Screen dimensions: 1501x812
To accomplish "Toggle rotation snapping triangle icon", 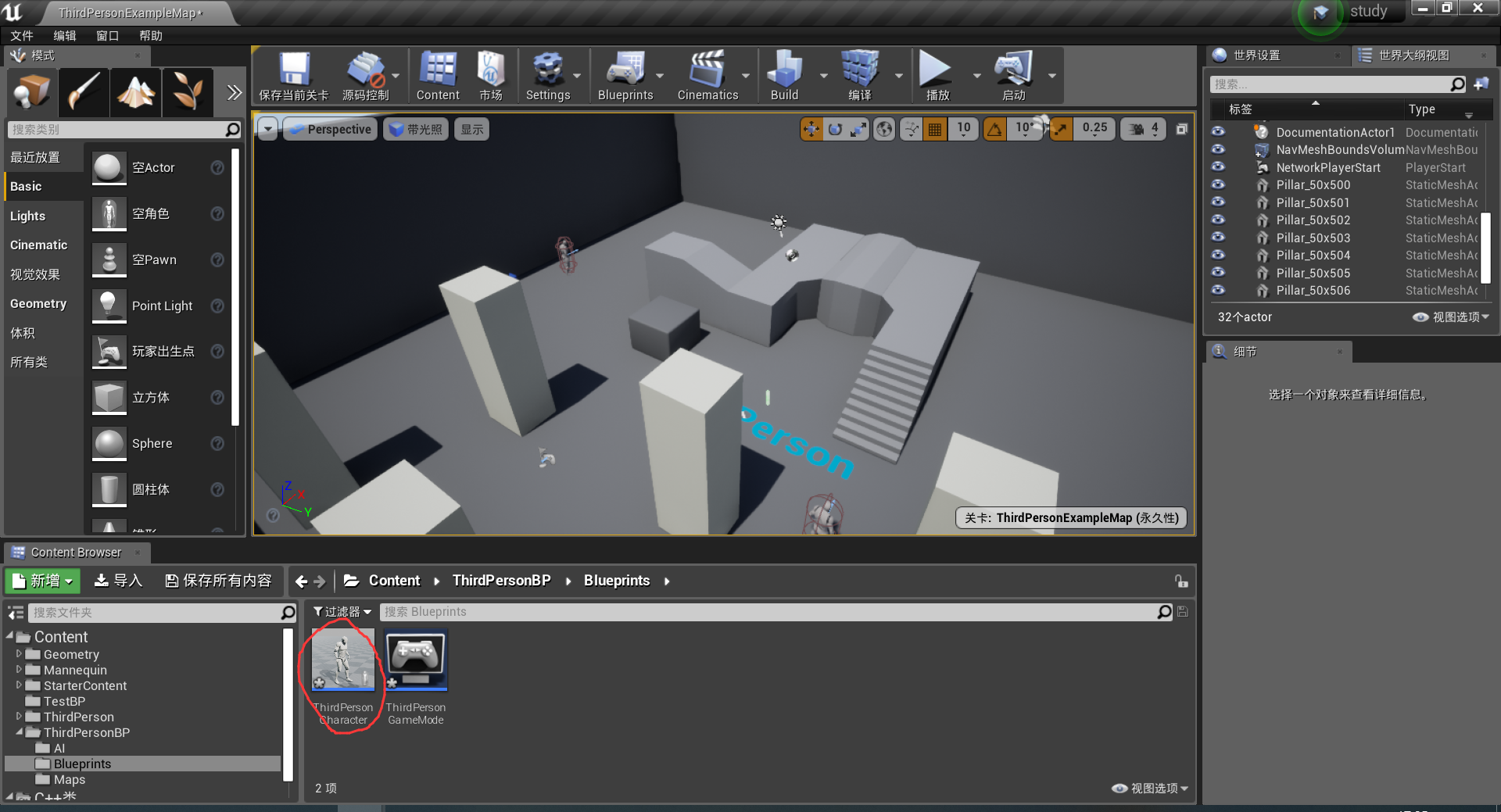I will 994,129.
